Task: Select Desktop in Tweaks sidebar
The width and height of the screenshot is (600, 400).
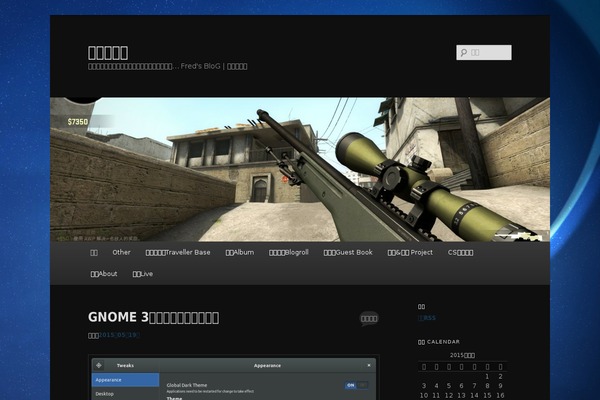Action: pyautogui.click(x=126, y=394)
